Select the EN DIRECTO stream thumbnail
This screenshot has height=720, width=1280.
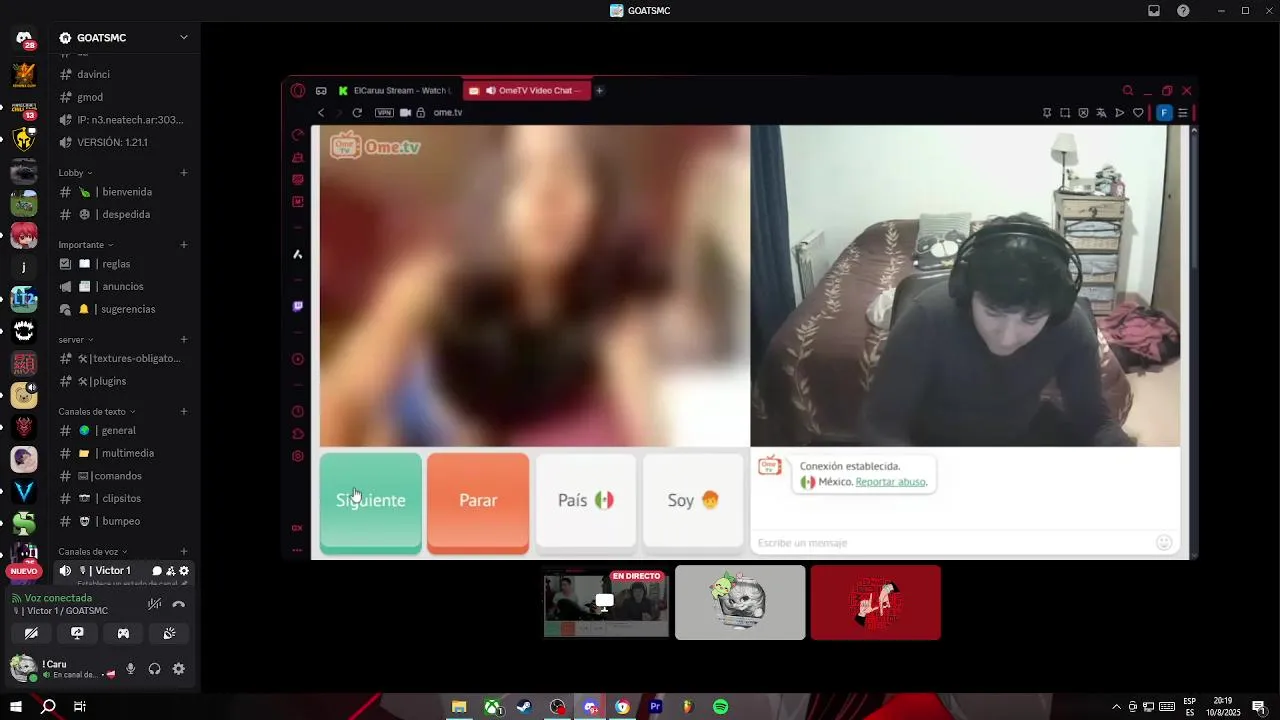pyautogui.click(x=606, y=601)
